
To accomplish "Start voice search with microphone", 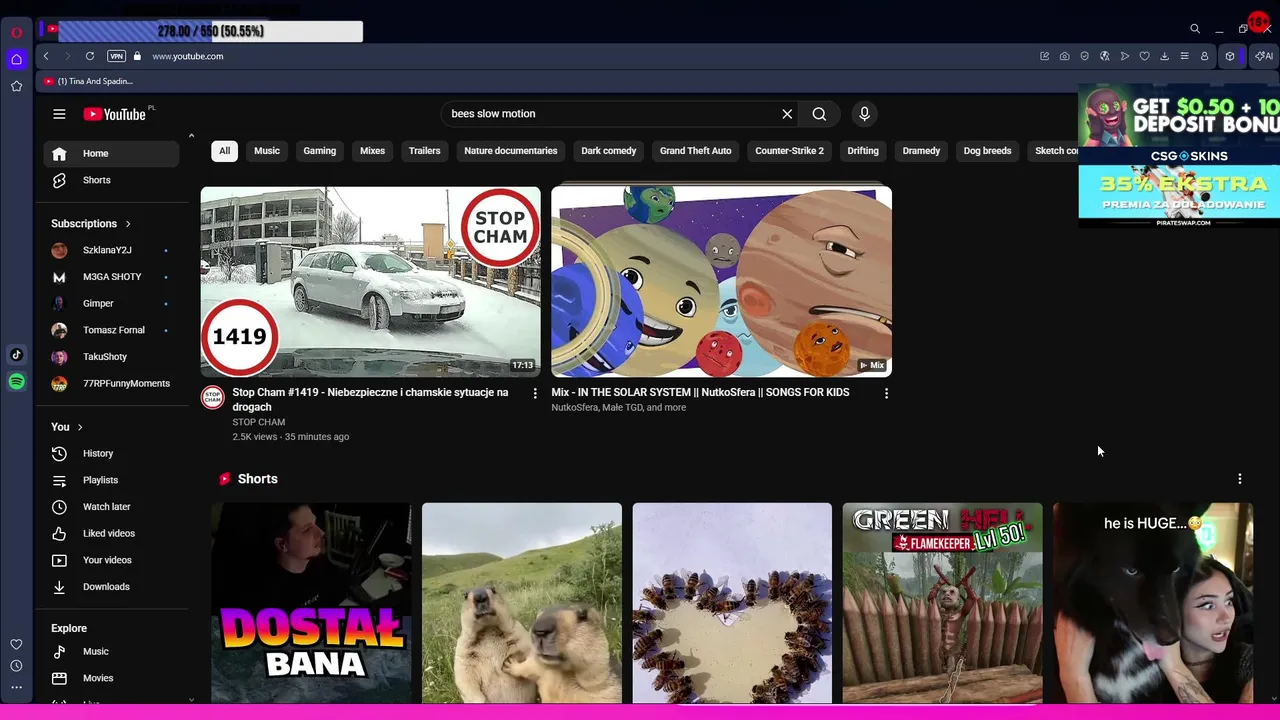I will [x=865, y=114].
